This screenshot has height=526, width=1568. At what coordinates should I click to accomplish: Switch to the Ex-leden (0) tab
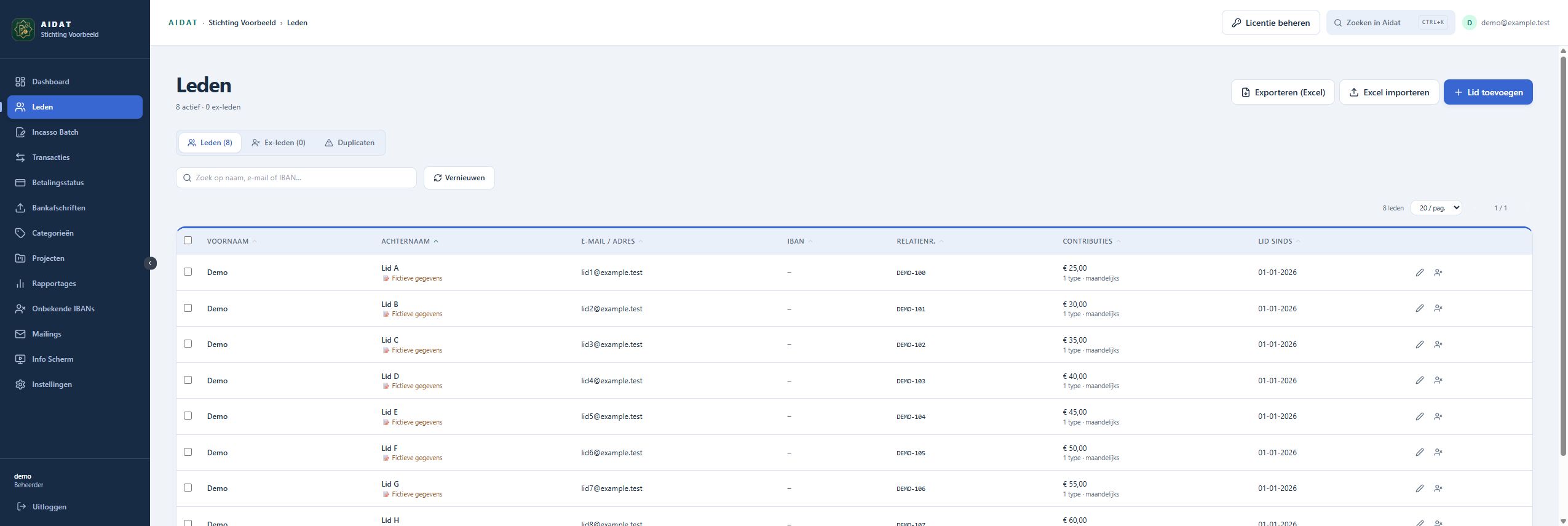(x=279, y=143)
